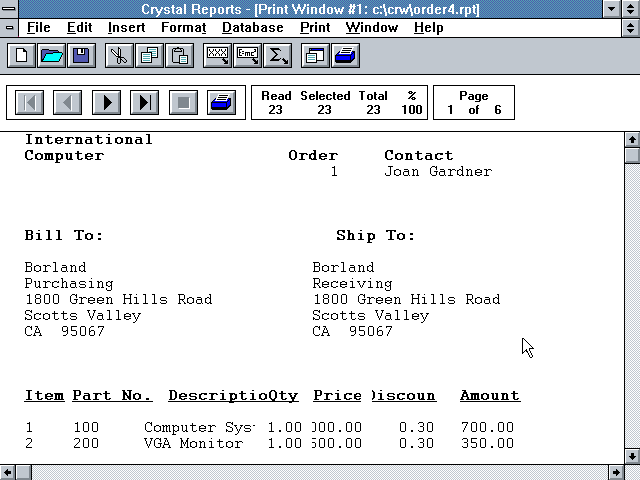Select the Contact column heading
The width and height of the screenshot is (640, 480).
pos(418,156)
